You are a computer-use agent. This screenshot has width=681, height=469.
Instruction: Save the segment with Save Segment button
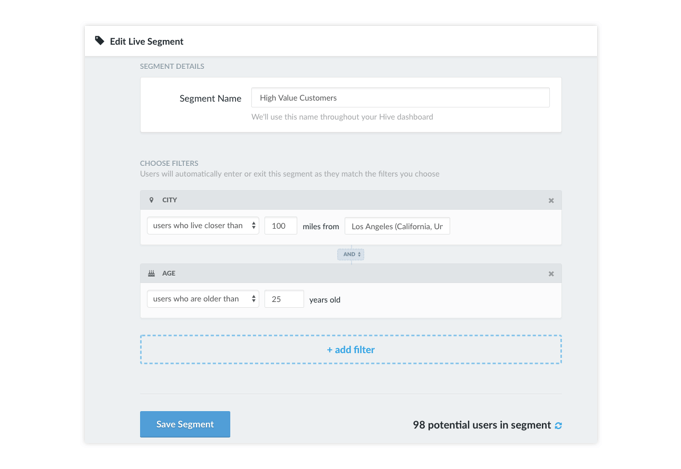[x=185, y=424]
